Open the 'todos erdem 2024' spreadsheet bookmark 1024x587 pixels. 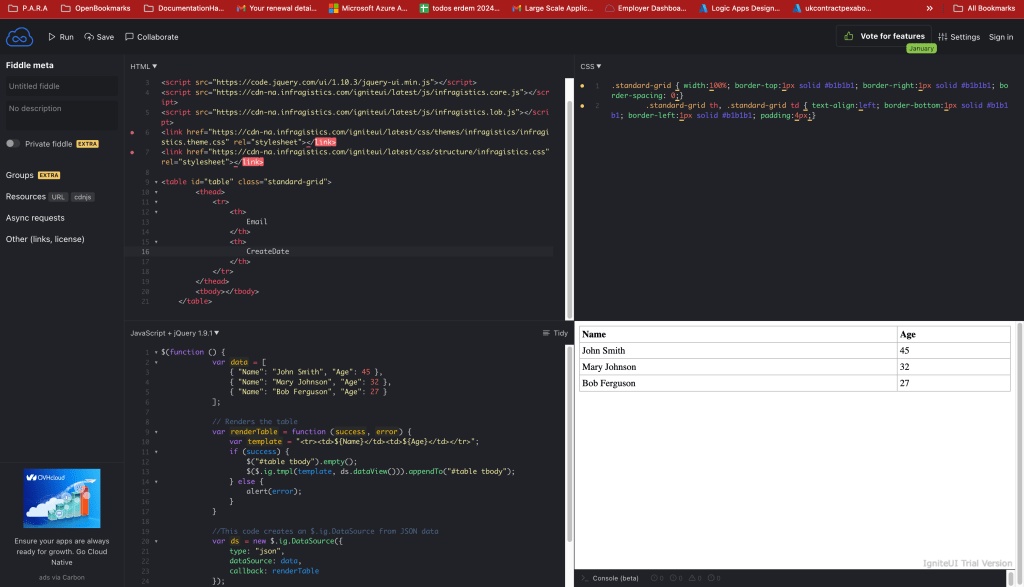pos(459,8)
